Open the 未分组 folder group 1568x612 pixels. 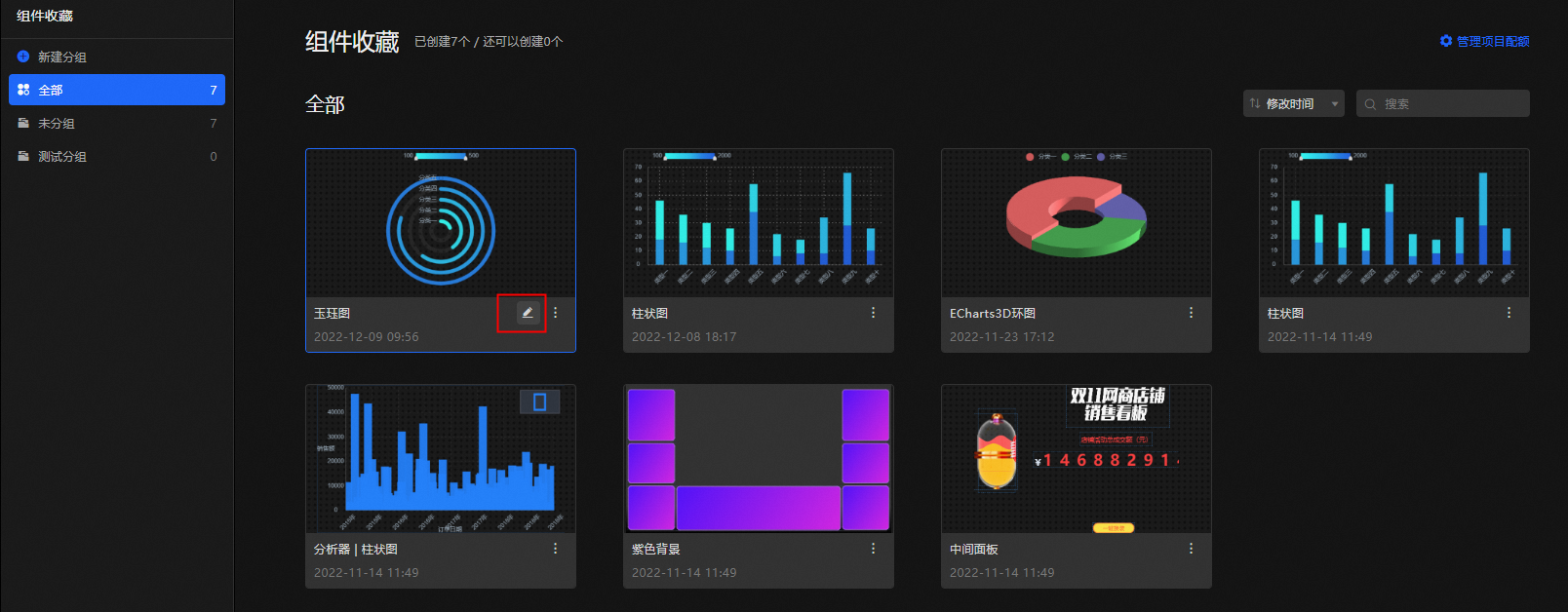point(117,123)
